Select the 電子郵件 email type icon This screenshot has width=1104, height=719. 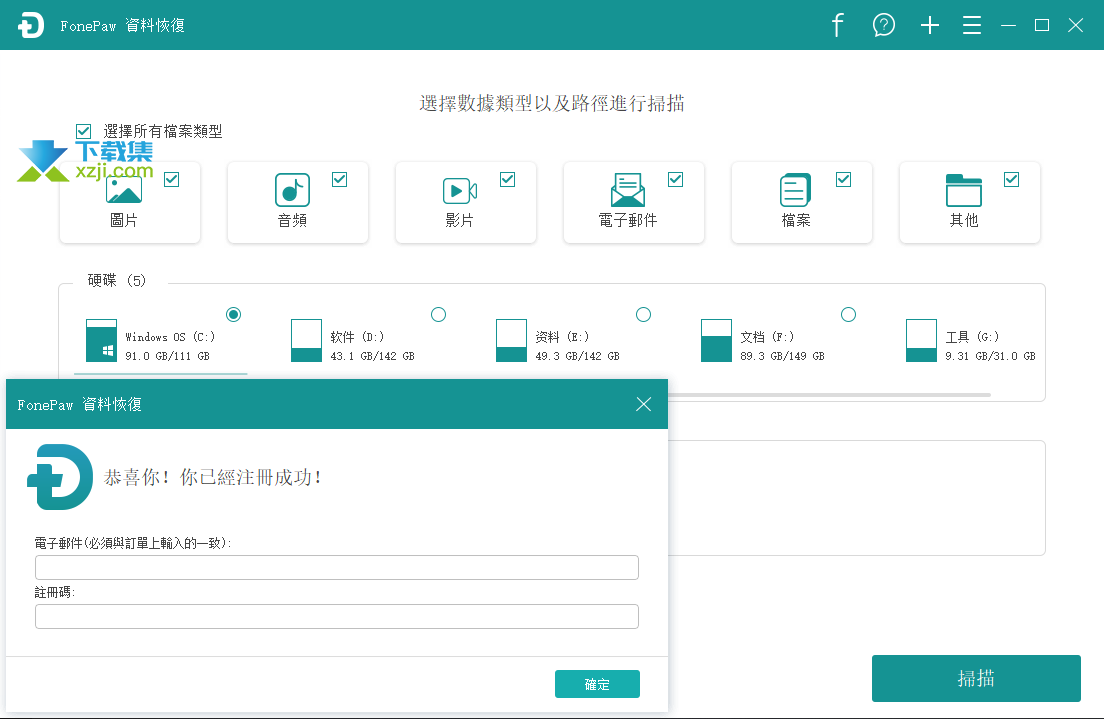(x=627, y=189)
